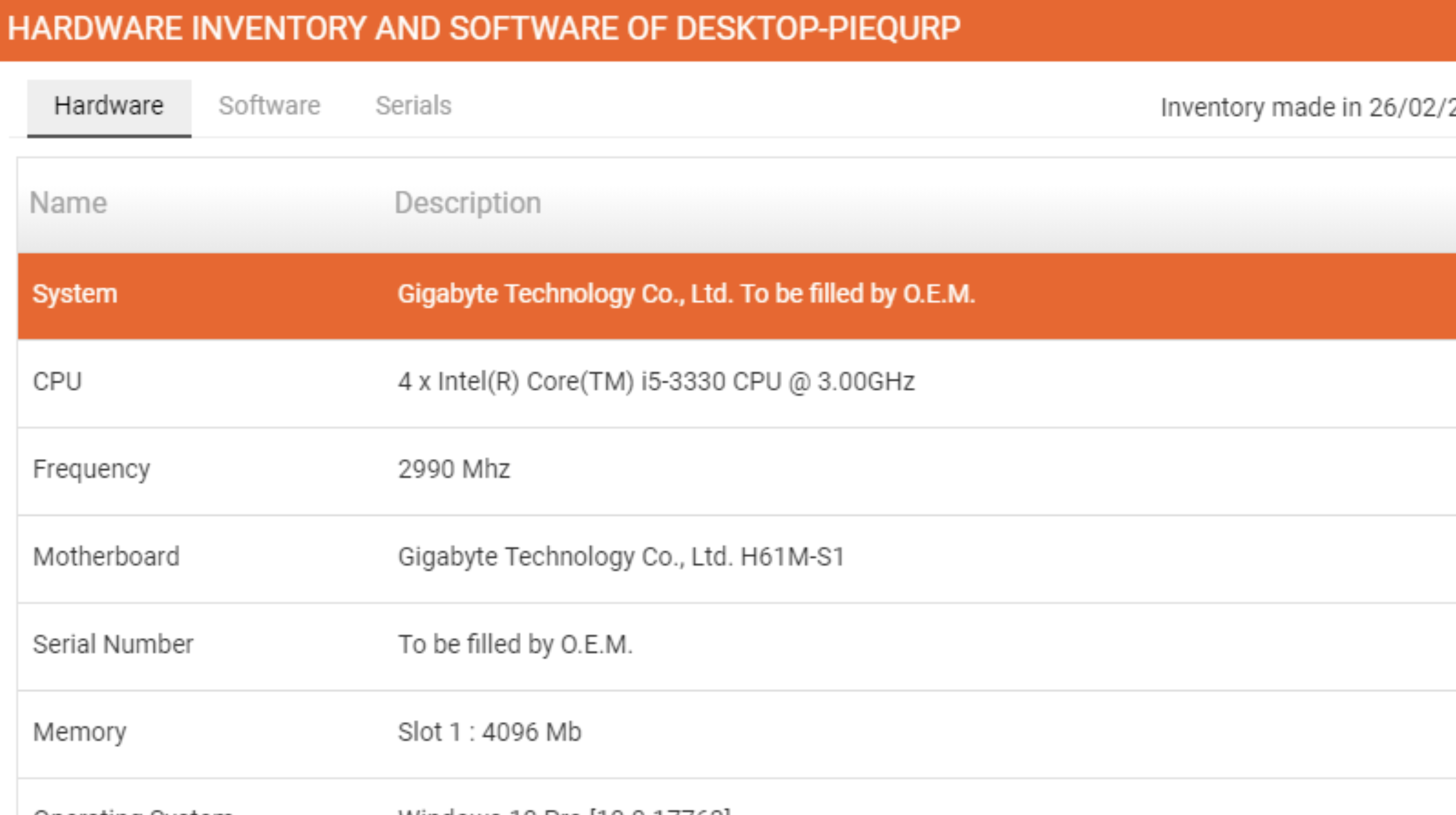
Task: Select the Memory row
Action: click(737, 734)
